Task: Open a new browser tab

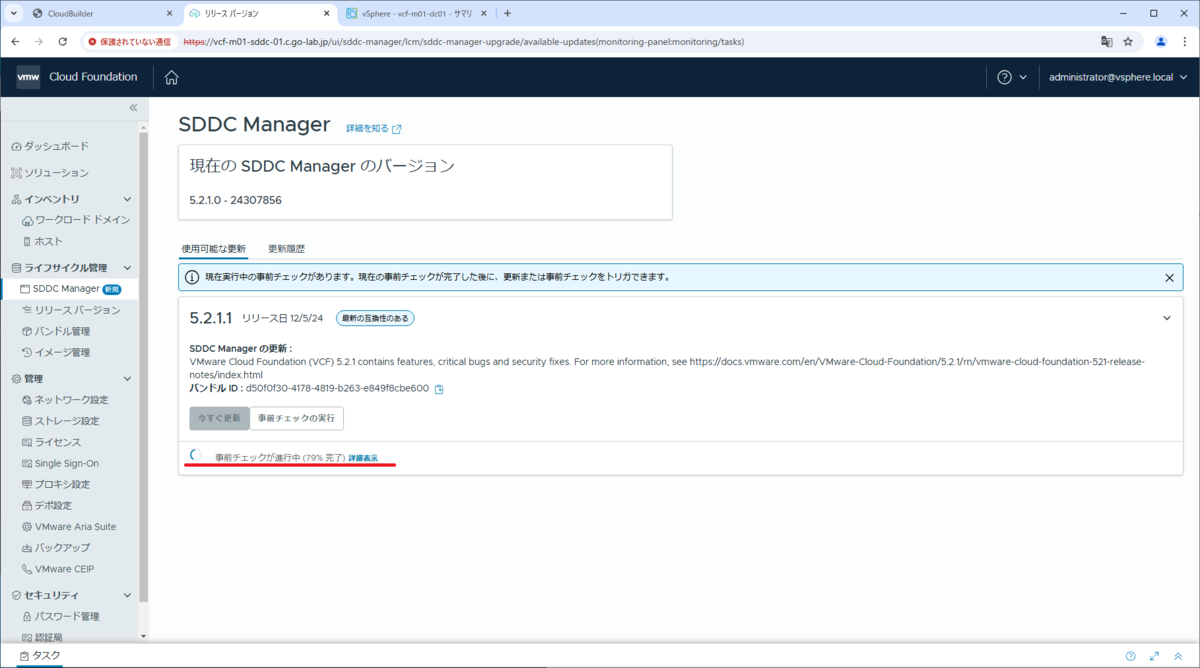Action: coord(507,13)
